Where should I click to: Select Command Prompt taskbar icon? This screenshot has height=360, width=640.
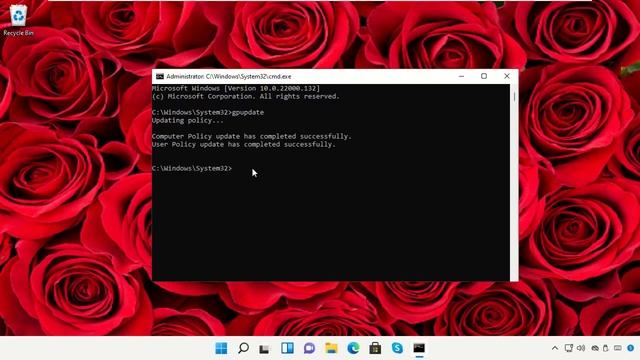tap(419, 348)
